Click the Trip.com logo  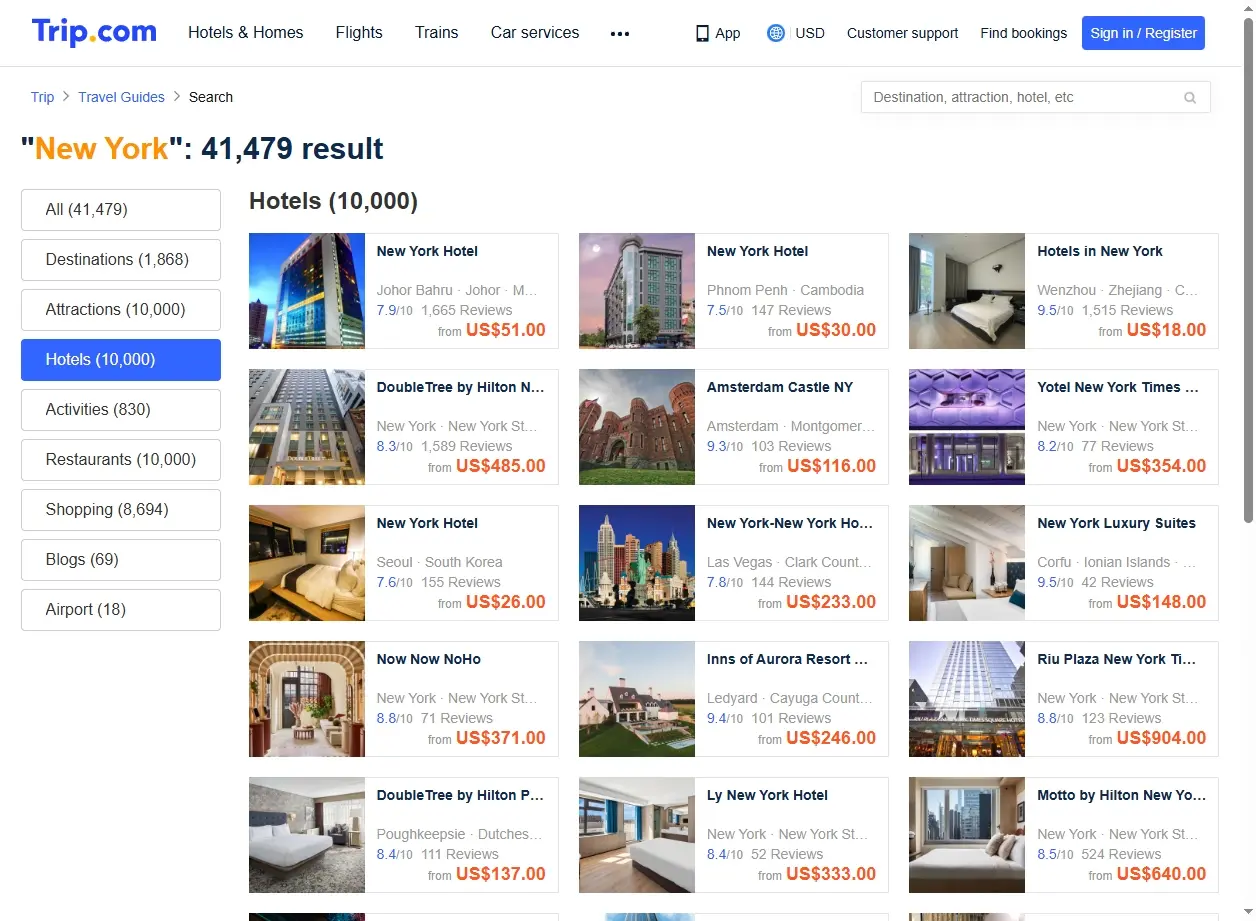pyautogui.click(x=94, y=32)
